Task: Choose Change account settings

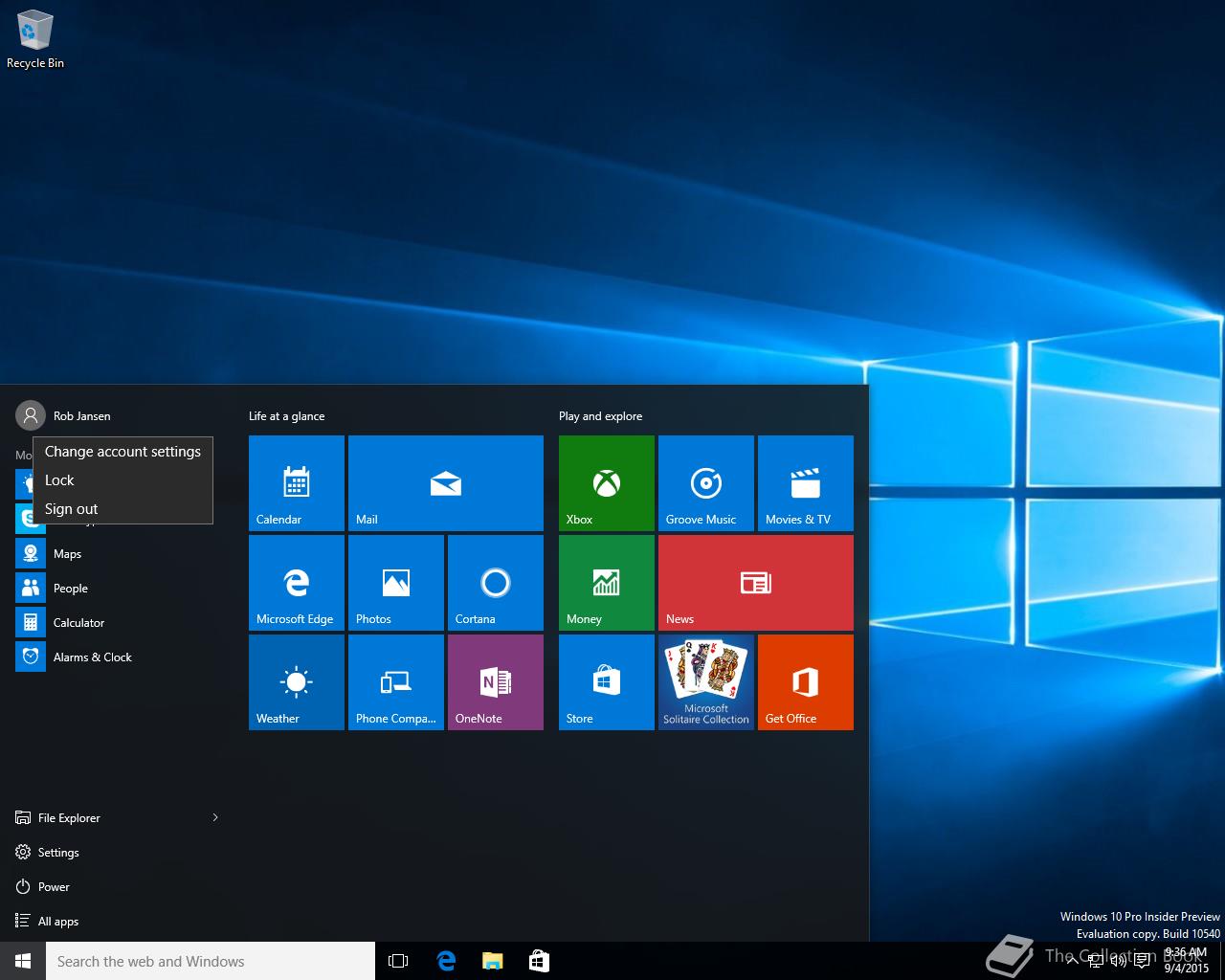Action: click(x=122, y=452)
